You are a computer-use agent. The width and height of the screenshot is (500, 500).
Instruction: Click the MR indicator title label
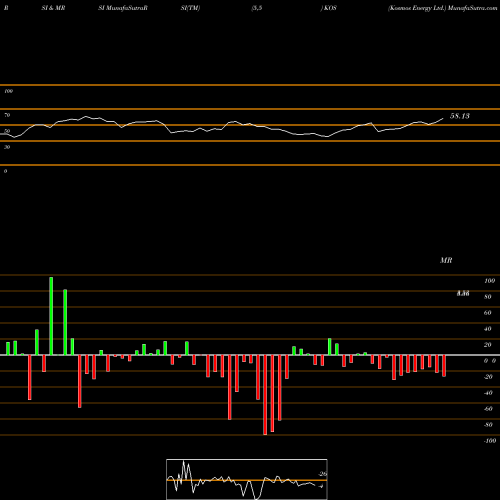tap(446, 260)
